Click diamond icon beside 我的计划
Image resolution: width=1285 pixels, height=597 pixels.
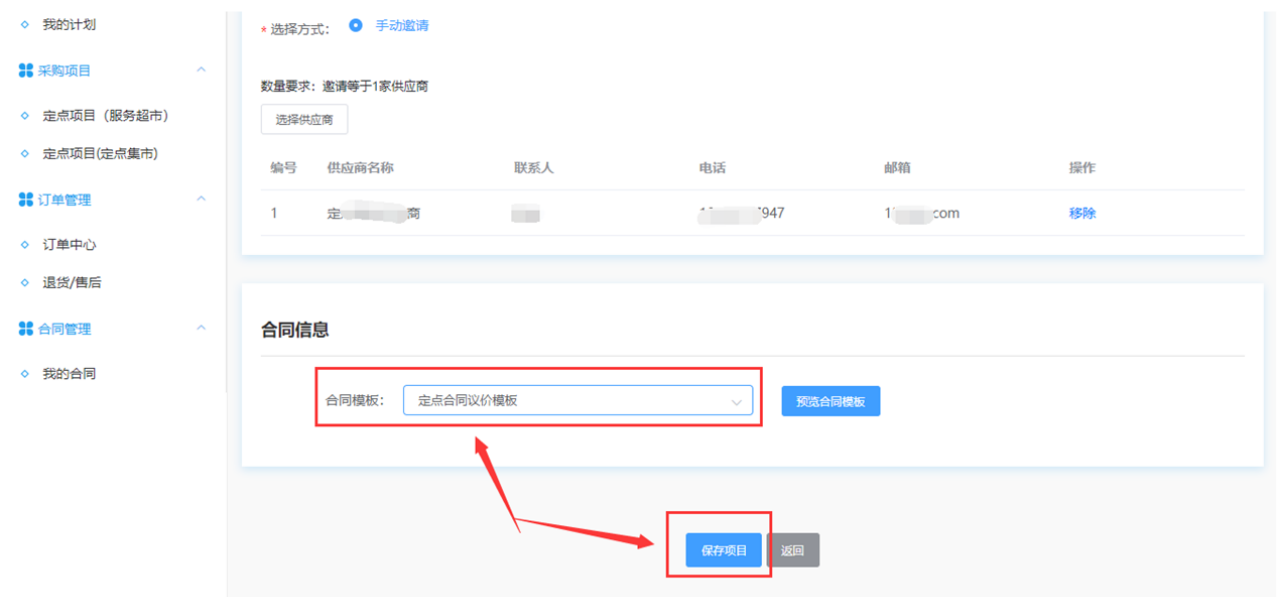tap(25, 25)
